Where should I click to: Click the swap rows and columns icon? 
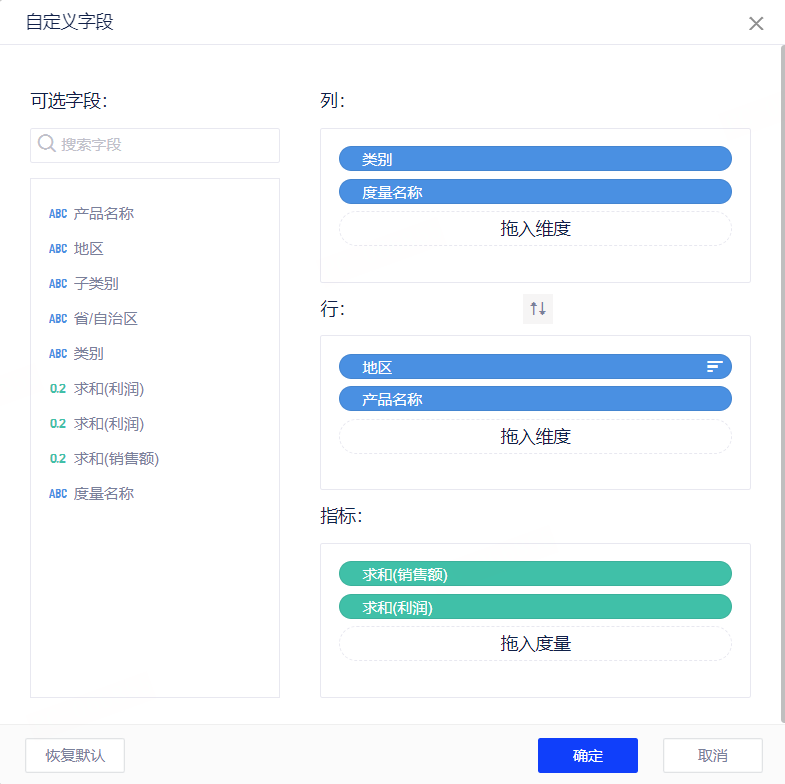coord(538,309)
